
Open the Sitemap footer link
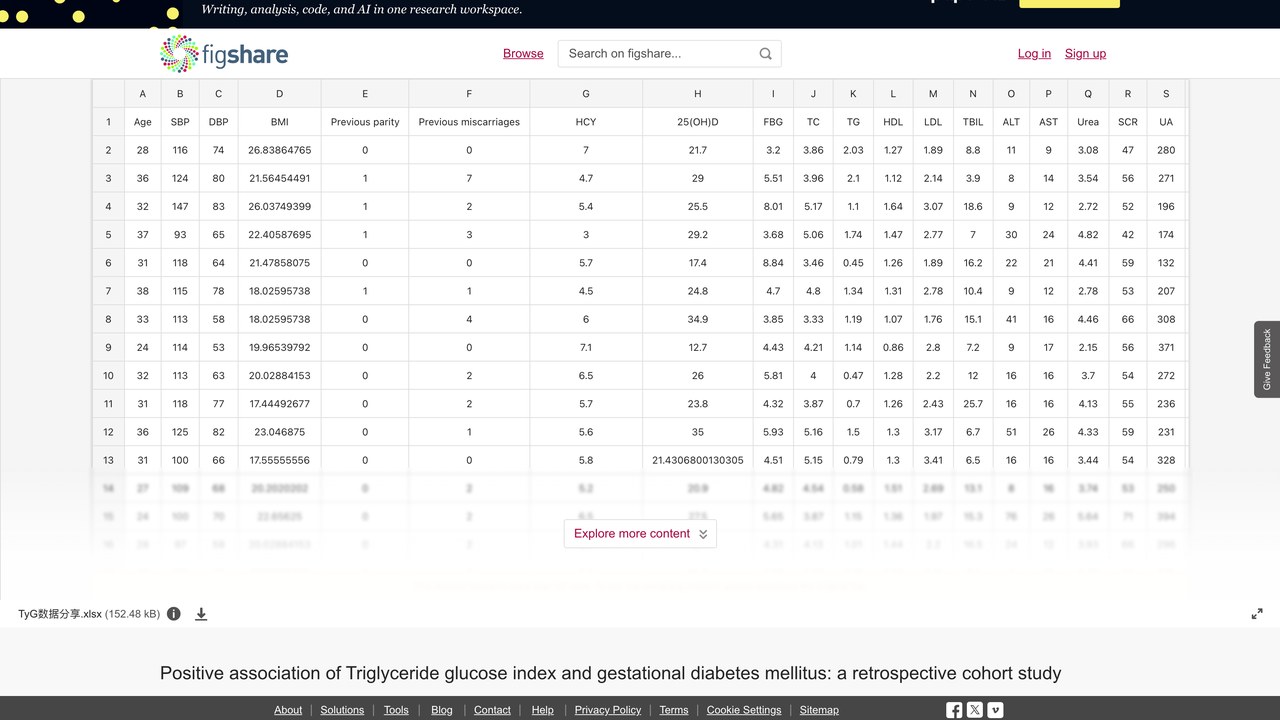[x=819, y=710]
